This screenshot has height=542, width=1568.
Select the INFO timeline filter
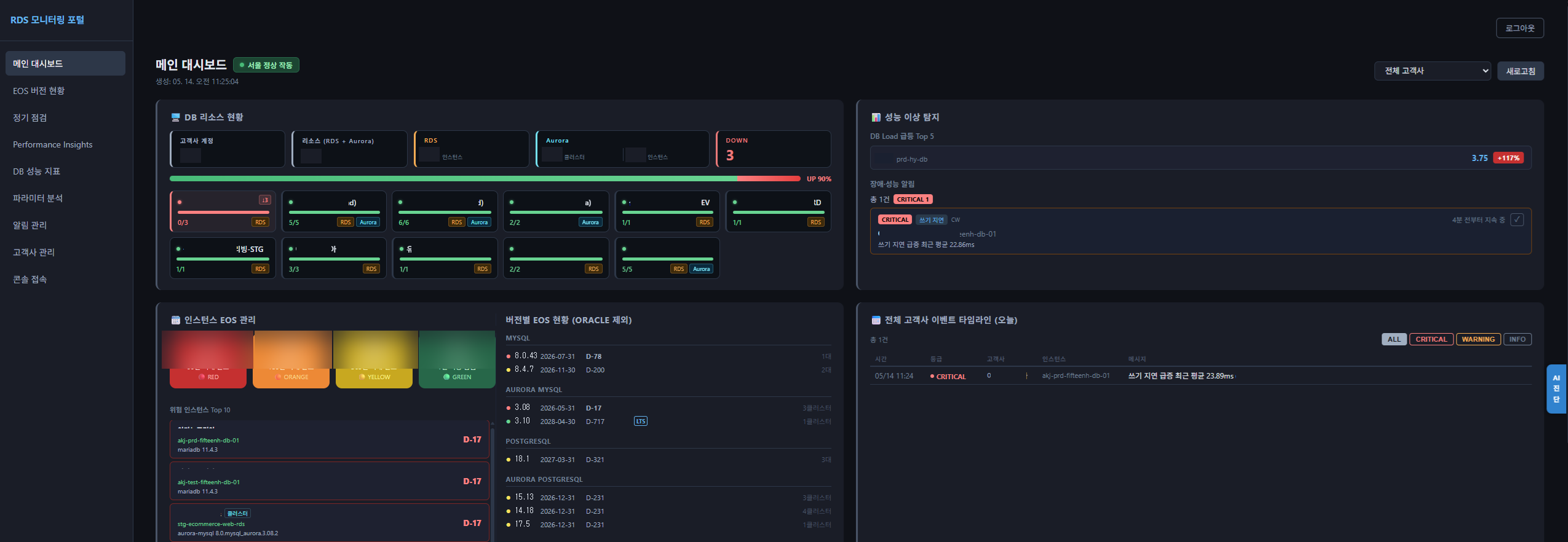point(1517,339)
